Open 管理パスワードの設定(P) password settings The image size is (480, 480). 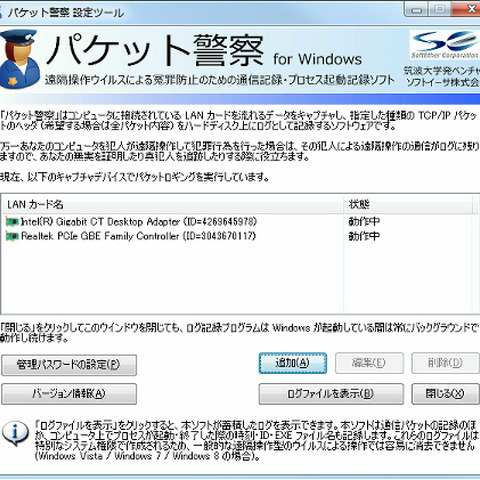click(x=69, y=365)
